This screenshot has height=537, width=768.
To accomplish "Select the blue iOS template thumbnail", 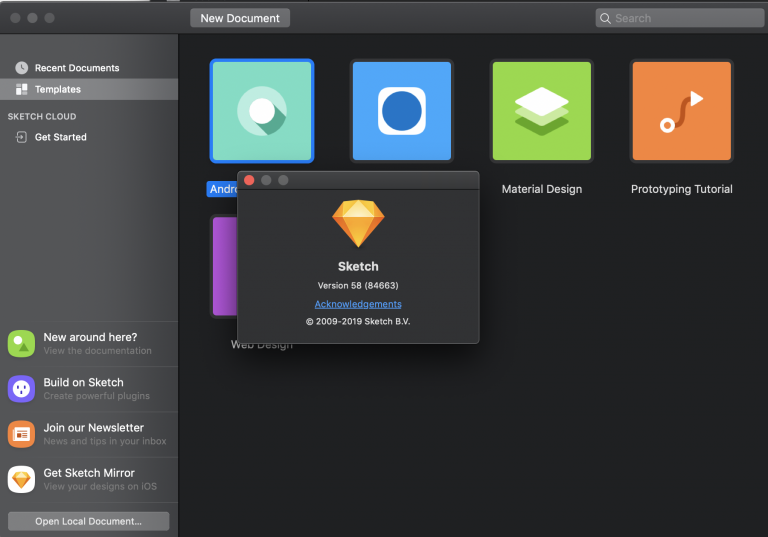I will 402,111.
